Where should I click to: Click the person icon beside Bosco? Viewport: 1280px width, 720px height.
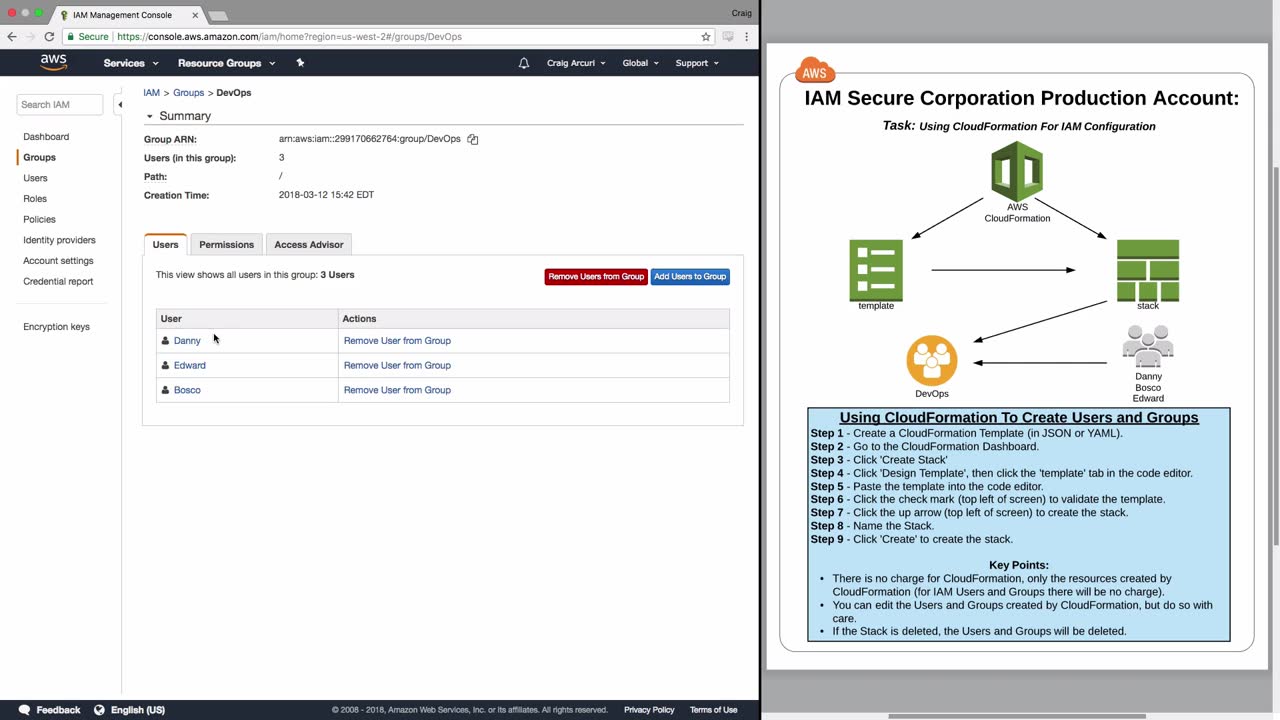point(166,390)
